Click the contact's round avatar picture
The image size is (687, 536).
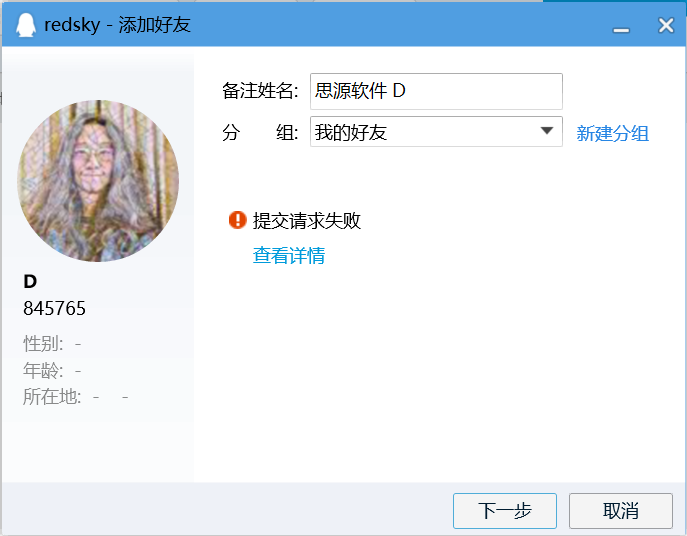point(98,181)
